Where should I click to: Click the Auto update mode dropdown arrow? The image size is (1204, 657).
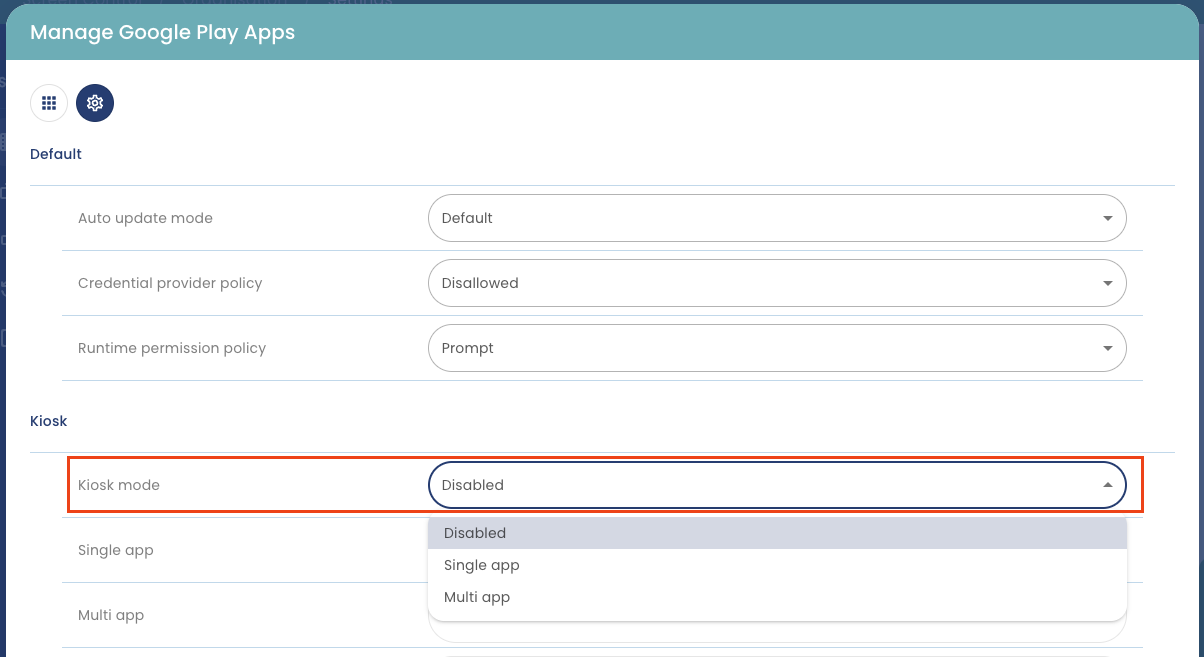point(1107,218)
